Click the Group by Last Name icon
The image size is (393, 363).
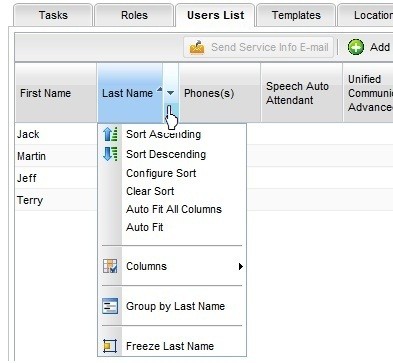(110, 306)
